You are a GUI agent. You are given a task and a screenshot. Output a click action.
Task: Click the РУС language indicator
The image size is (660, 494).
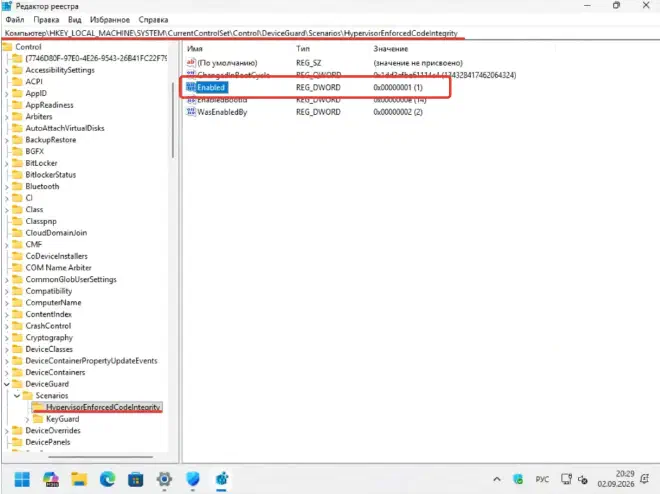tap(542, 479)
